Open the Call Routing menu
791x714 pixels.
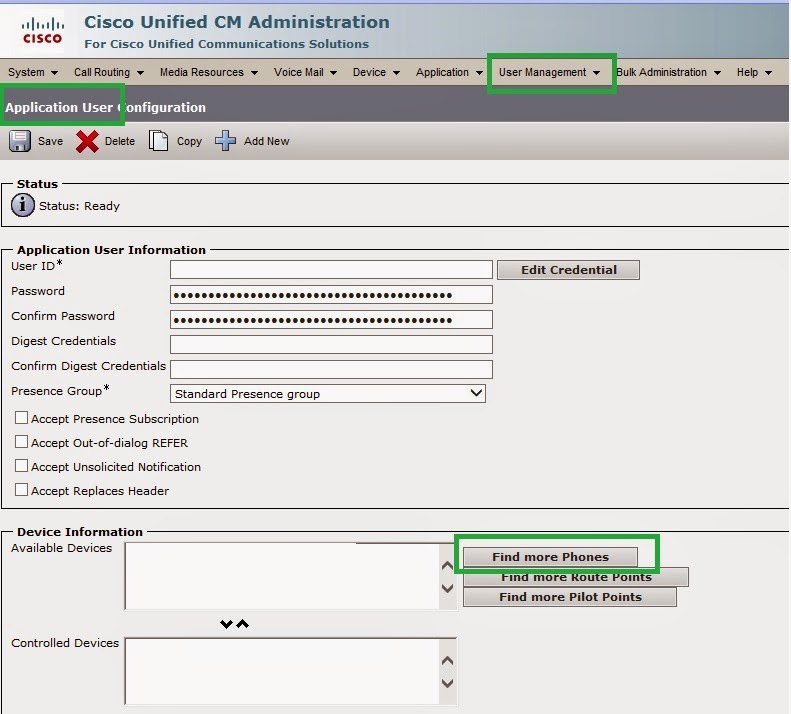[108, 72]
